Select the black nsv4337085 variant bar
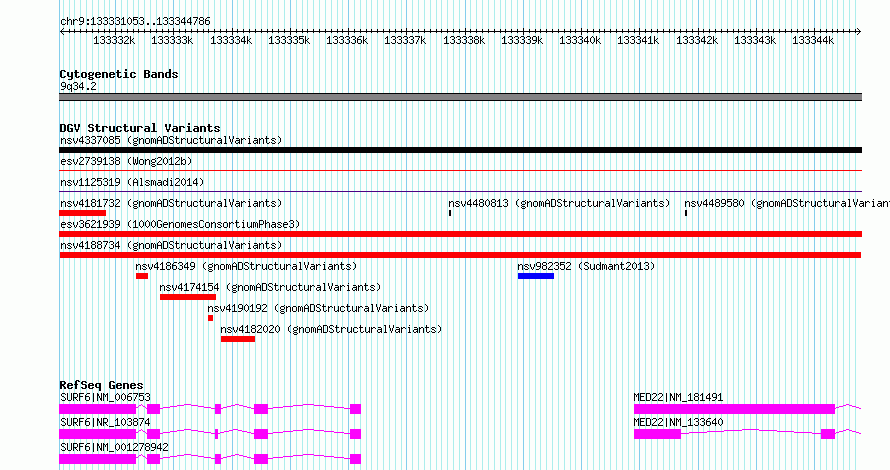This screenshot has width=890, height=470. (460, 150)
